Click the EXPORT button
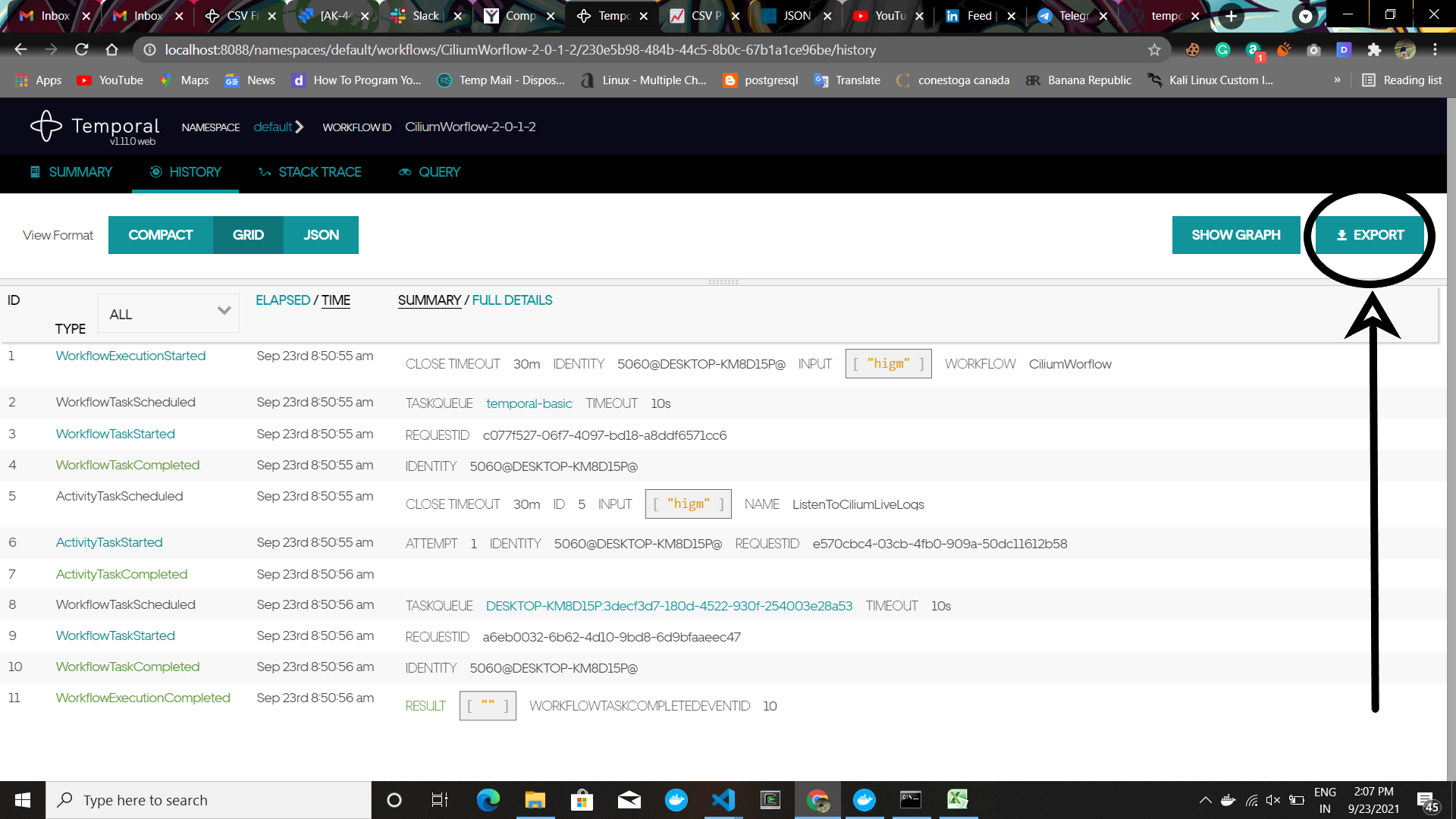 tap(1370, 235)
